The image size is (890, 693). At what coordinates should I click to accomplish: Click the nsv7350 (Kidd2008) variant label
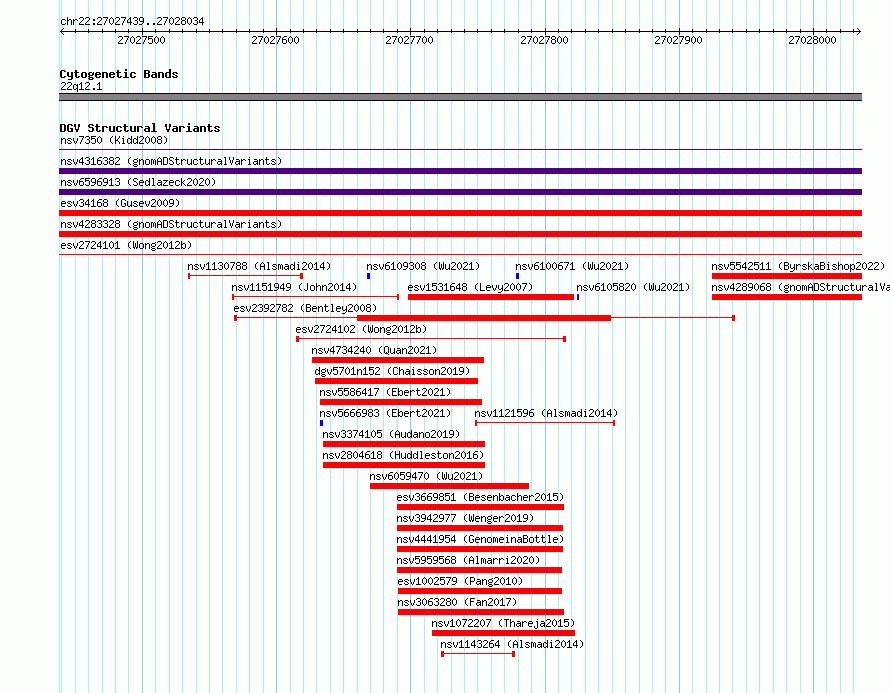pyautogui.click(x=114, y=140)
